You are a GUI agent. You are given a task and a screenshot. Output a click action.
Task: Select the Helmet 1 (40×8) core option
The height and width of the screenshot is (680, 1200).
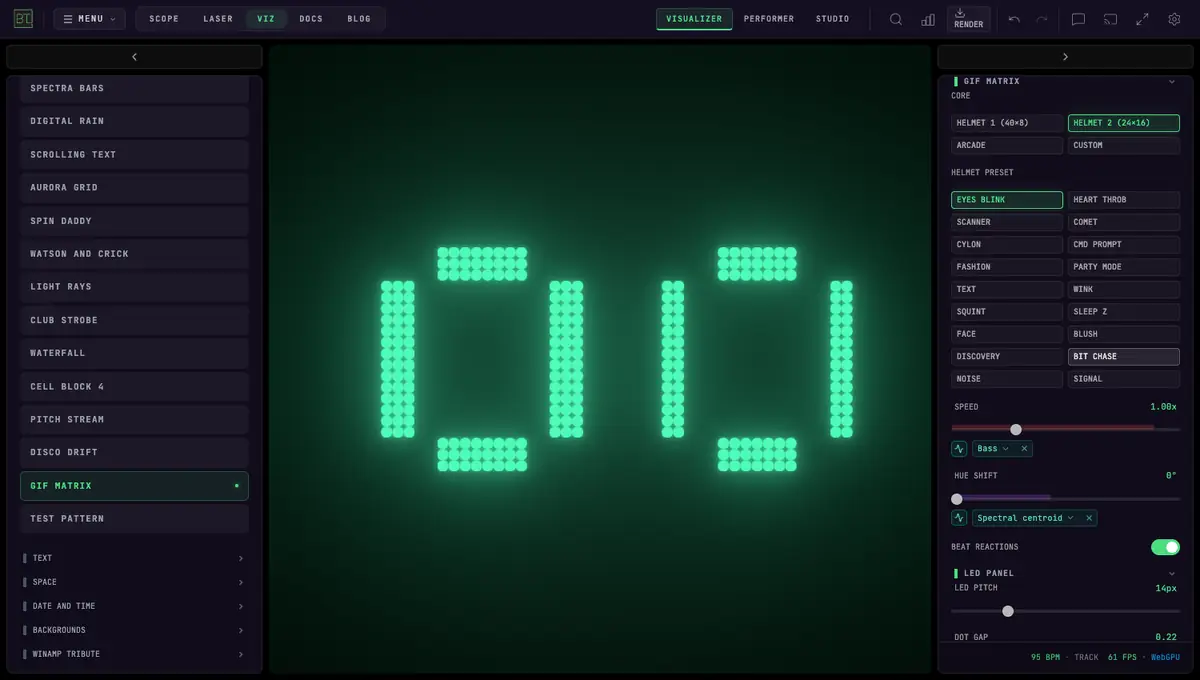point(1007,123)
